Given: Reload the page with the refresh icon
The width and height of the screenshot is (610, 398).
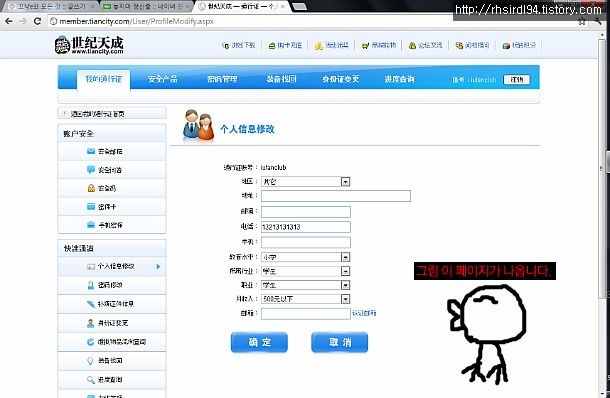Looking at the screenshot, I should (x=37, y=21).
